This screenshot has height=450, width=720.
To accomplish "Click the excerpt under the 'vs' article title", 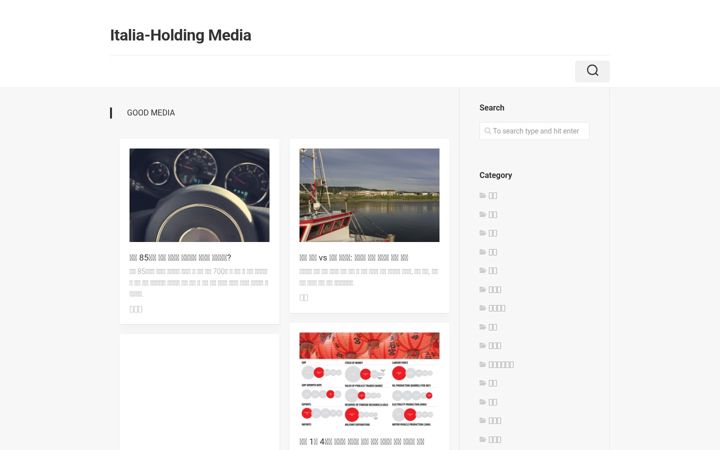I will click(369, 277).
